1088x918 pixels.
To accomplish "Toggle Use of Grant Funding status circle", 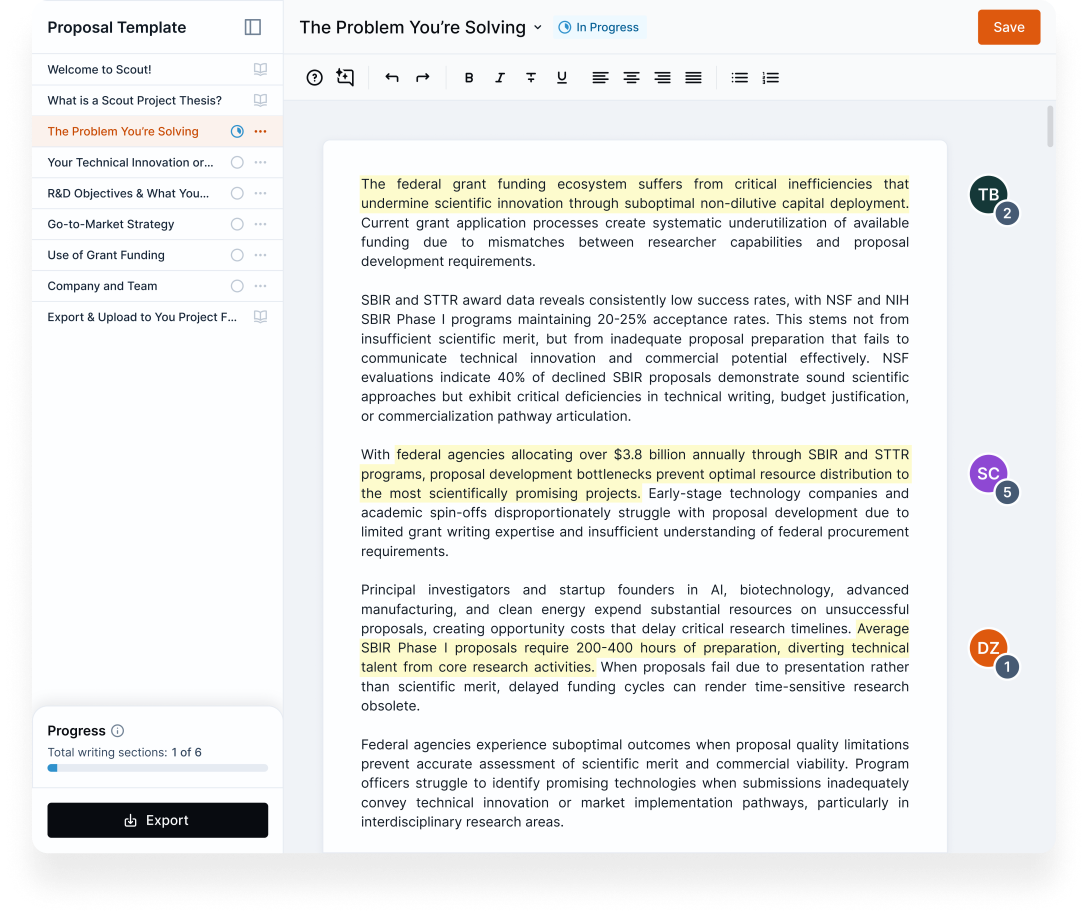I will [237, 255].
